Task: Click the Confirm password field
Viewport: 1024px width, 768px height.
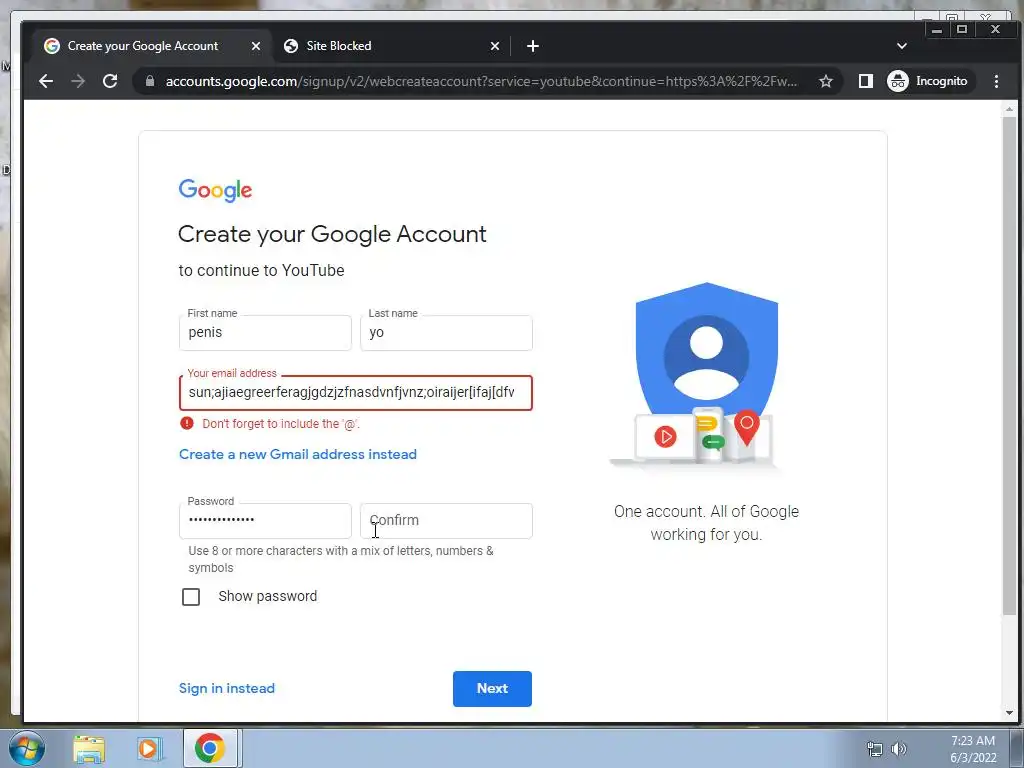Action: pyautogui.click(x=446, y=520)
